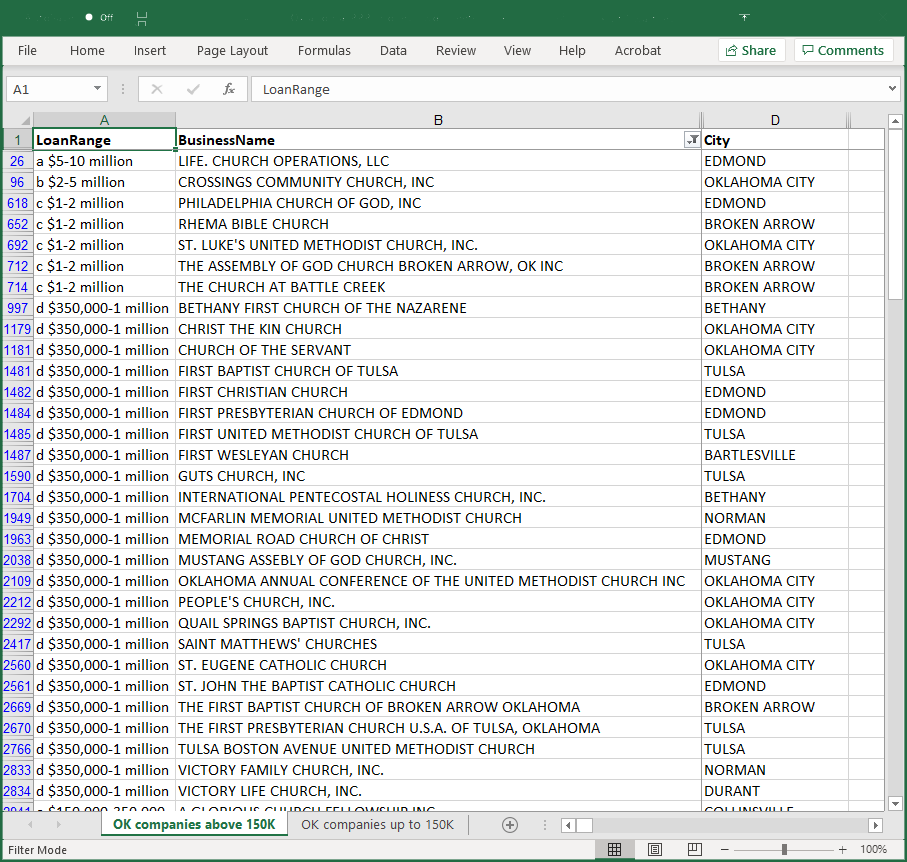The height and width of the screenshot is (862, 907).
Task: Click into the formula bar showing LoanRange
Action: [x=569, y=89]
